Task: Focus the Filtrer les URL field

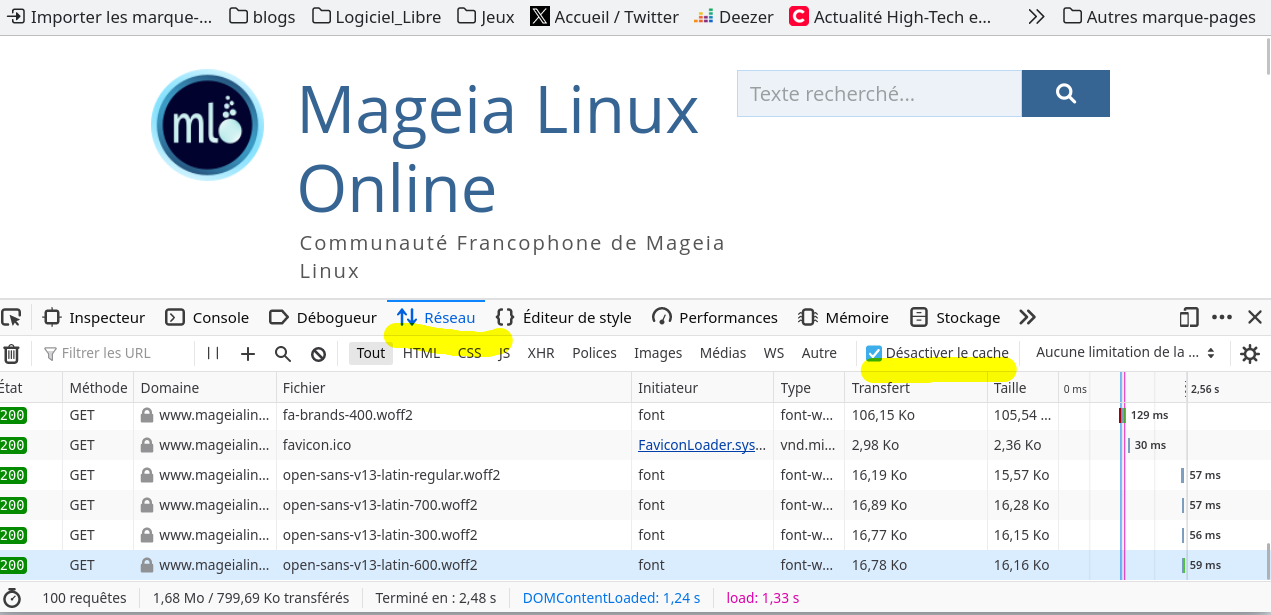Action: tap(115, 353)
